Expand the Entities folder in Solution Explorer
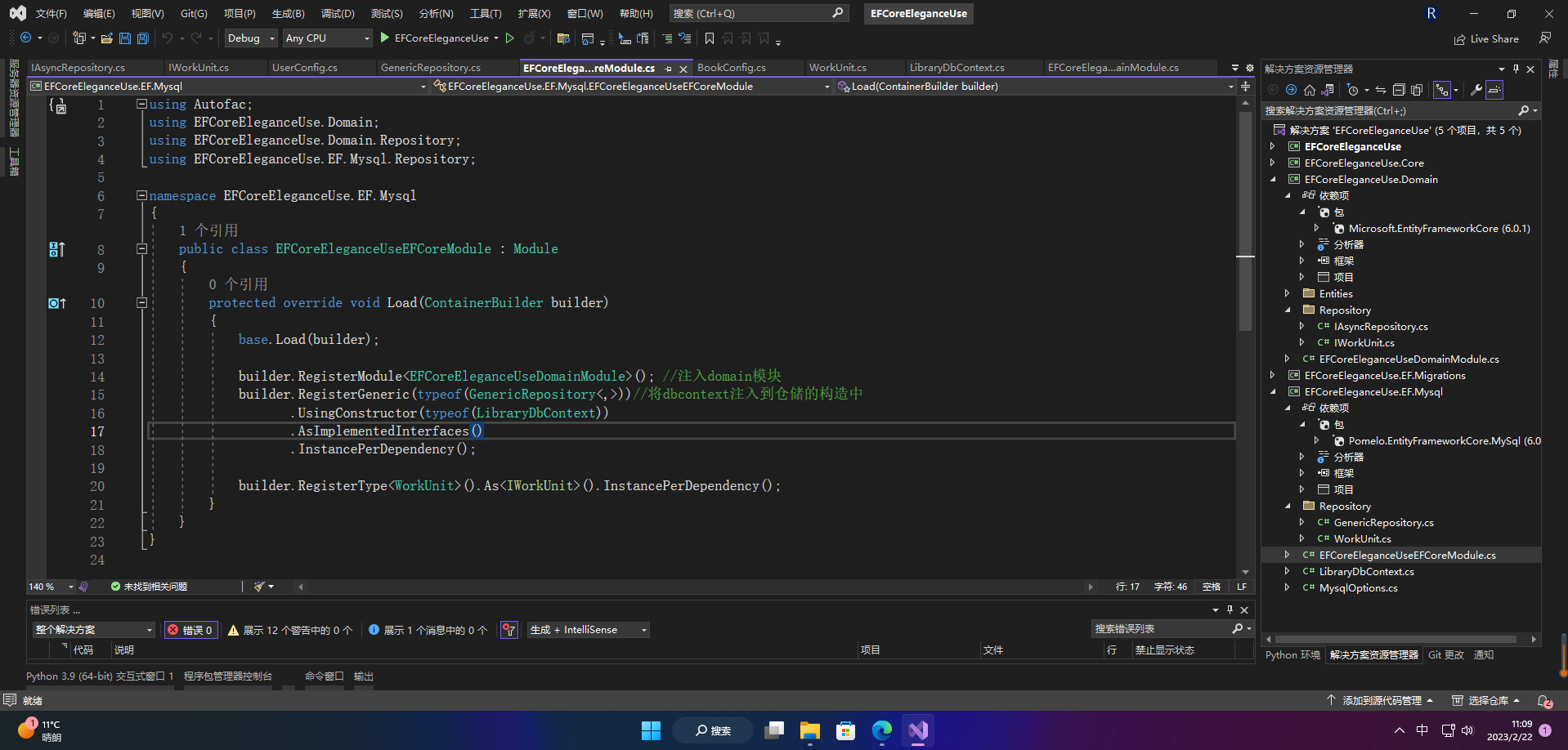 pyautogui.click(x=1287, y=294)
